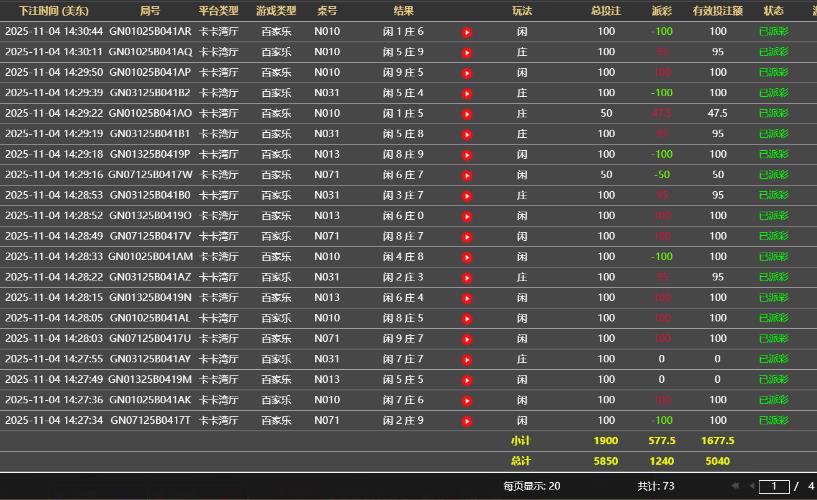This screenshot has height=500, width=817.
Task: Watch replay of round GN01325B0419O
Action: tap(467, 216)
